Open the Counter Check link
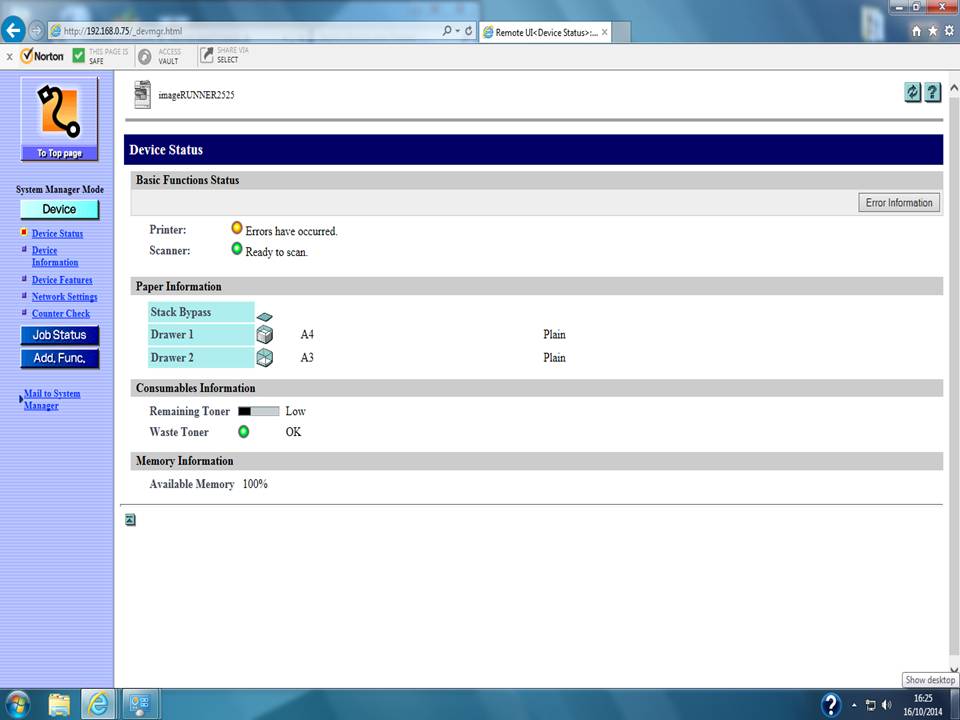The width and height of the screenshot is (960, 720). pos(60,314)
